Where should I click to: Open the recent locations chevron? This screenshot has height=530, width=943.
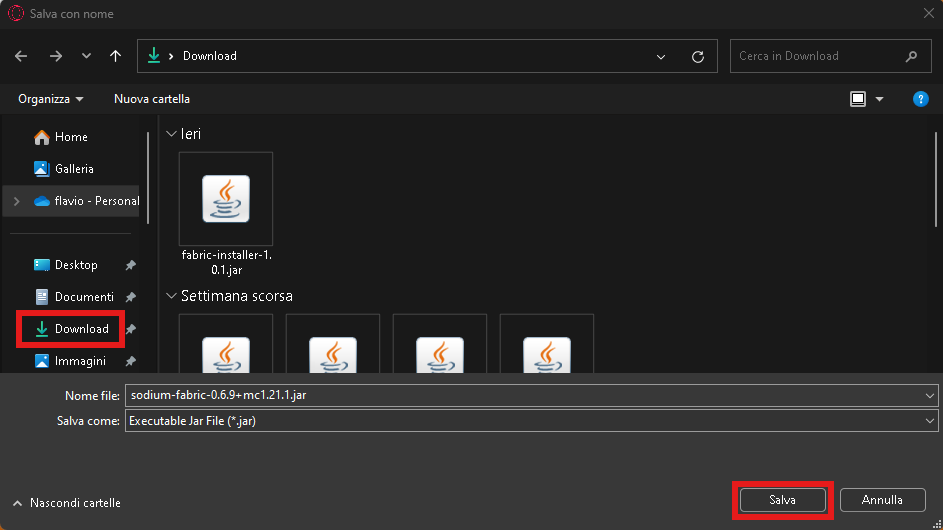tap(86, 56)
